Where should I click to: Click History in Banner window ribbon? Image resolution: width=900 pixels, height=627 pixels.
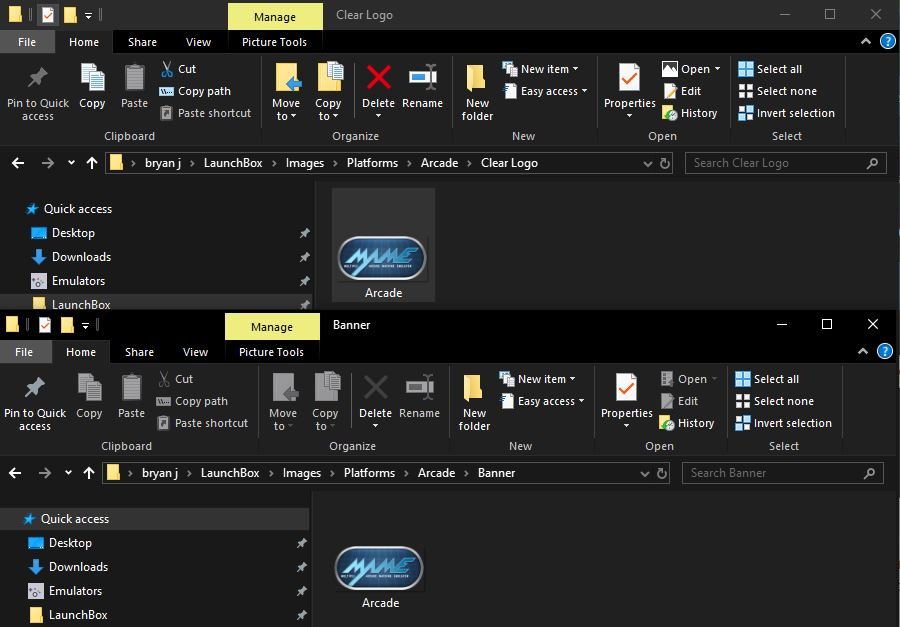[687, 423]
